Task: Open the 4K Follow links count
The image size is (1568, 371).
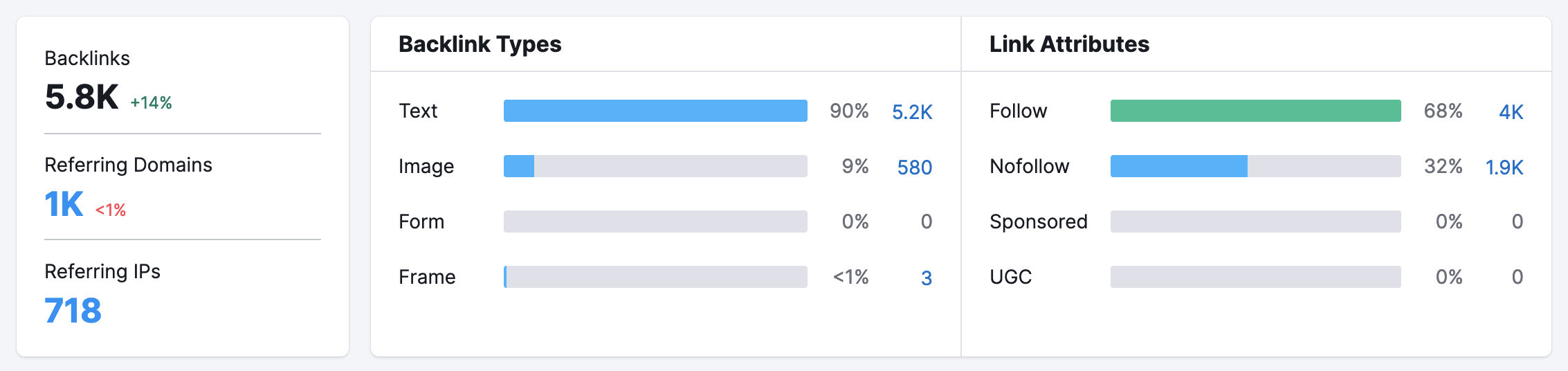Action: [1511, 111]
